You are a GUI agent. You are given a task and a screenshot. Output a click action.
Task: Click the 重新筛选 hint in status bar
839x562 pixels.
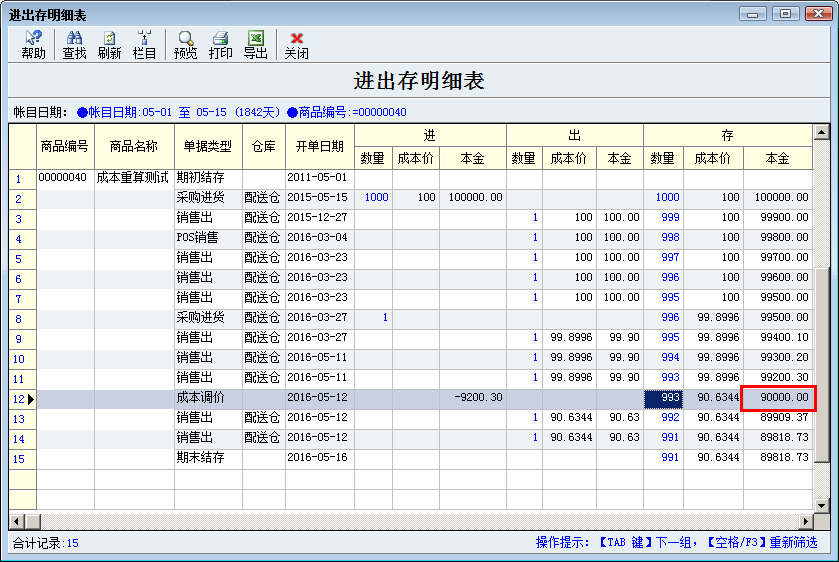[794, 543]
